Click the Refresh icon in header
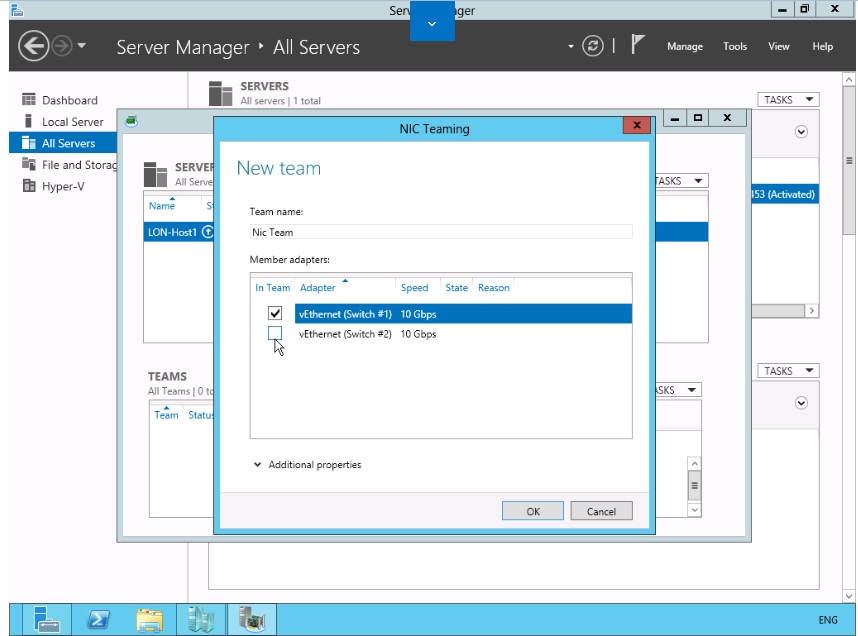This screenshot has height=636, width=858. point(593,46)
